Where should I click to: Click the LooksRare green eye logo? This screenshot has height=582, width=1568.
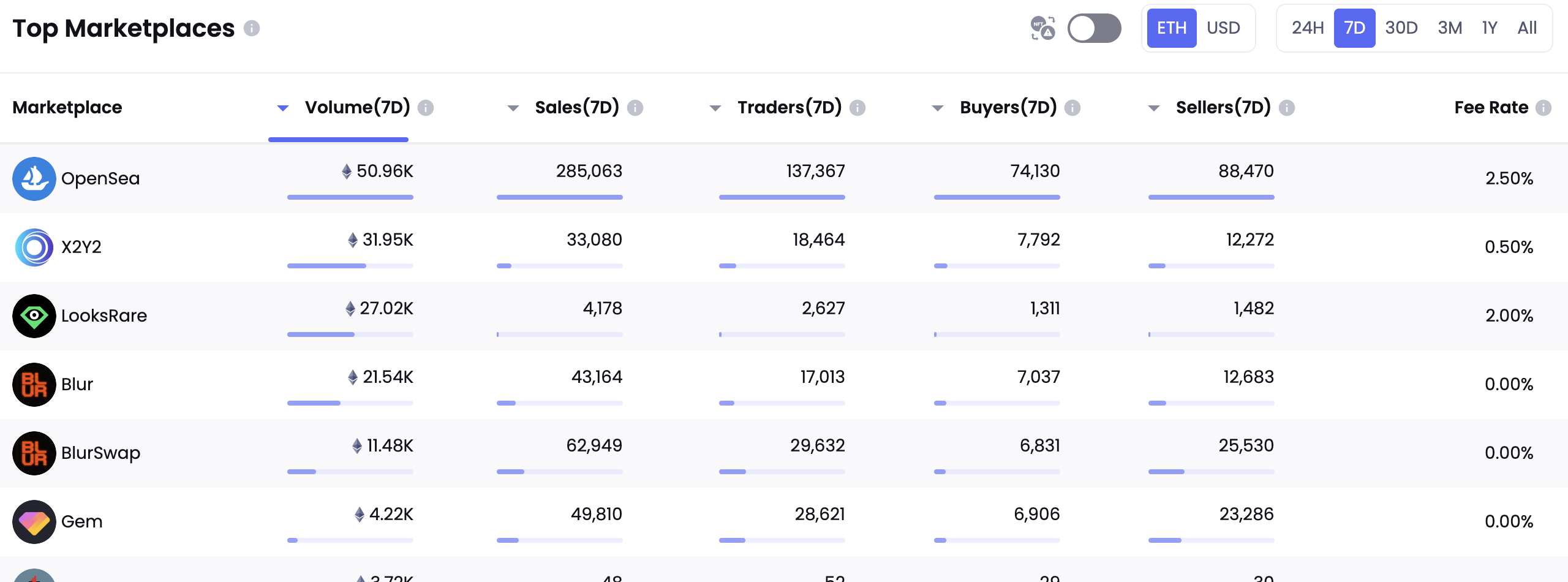click(x=34, y=316)
